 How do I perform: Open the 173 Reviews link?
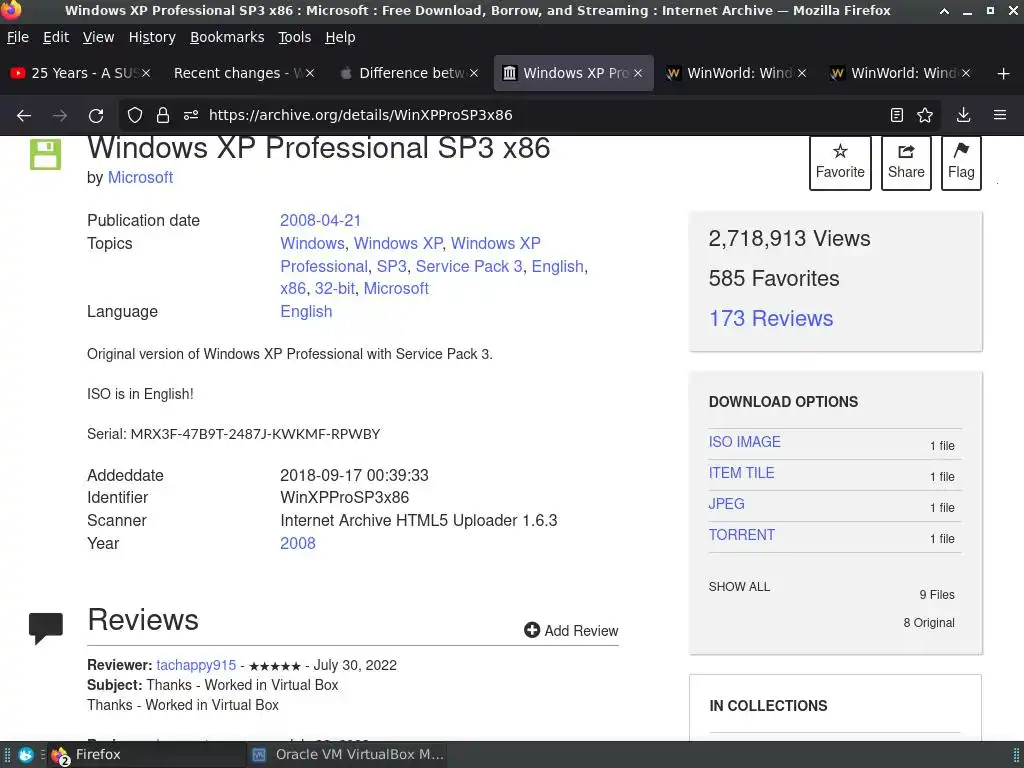(x=771, y=319)
